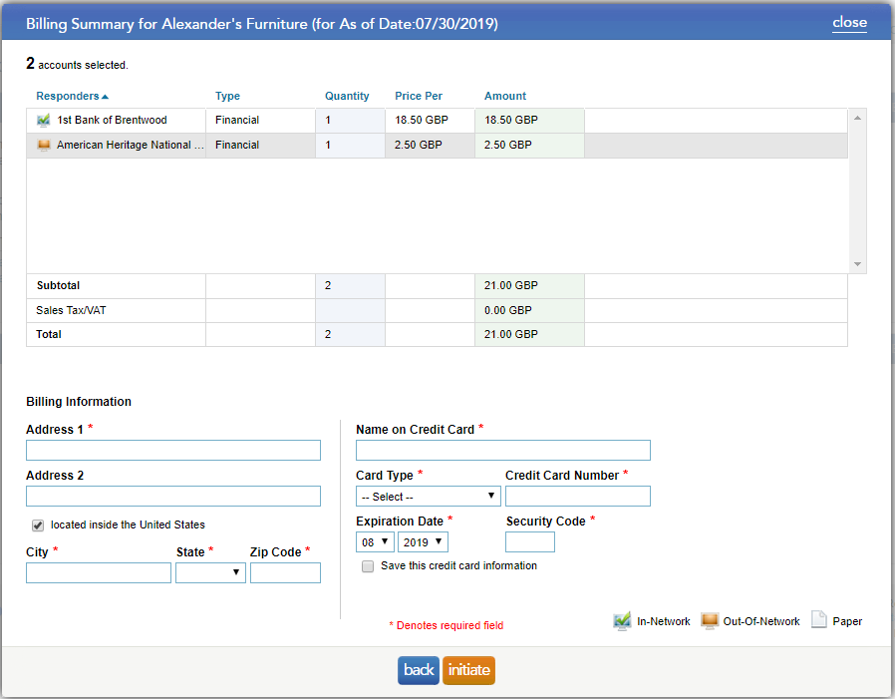Open the Card Type dropdown
Image resolution: width=895 pixels, height=699 pixels.
click(x=428, y=495)
